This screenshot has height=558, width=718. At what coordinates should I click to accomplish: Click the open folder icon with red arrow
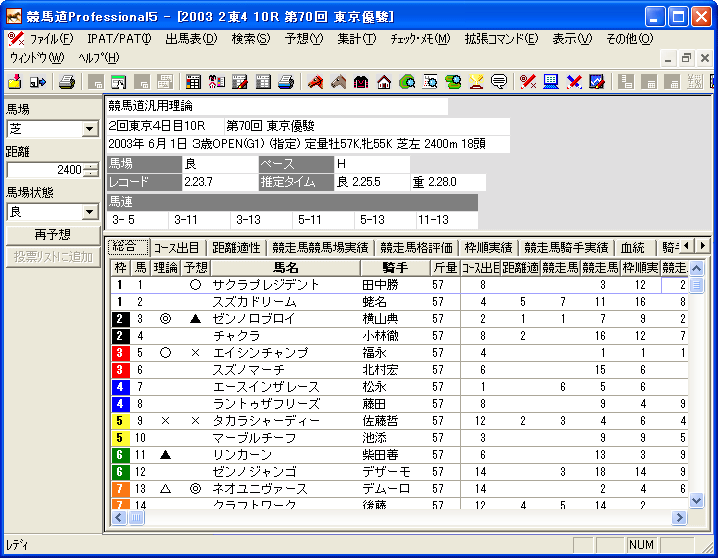[x=15, y=82]
